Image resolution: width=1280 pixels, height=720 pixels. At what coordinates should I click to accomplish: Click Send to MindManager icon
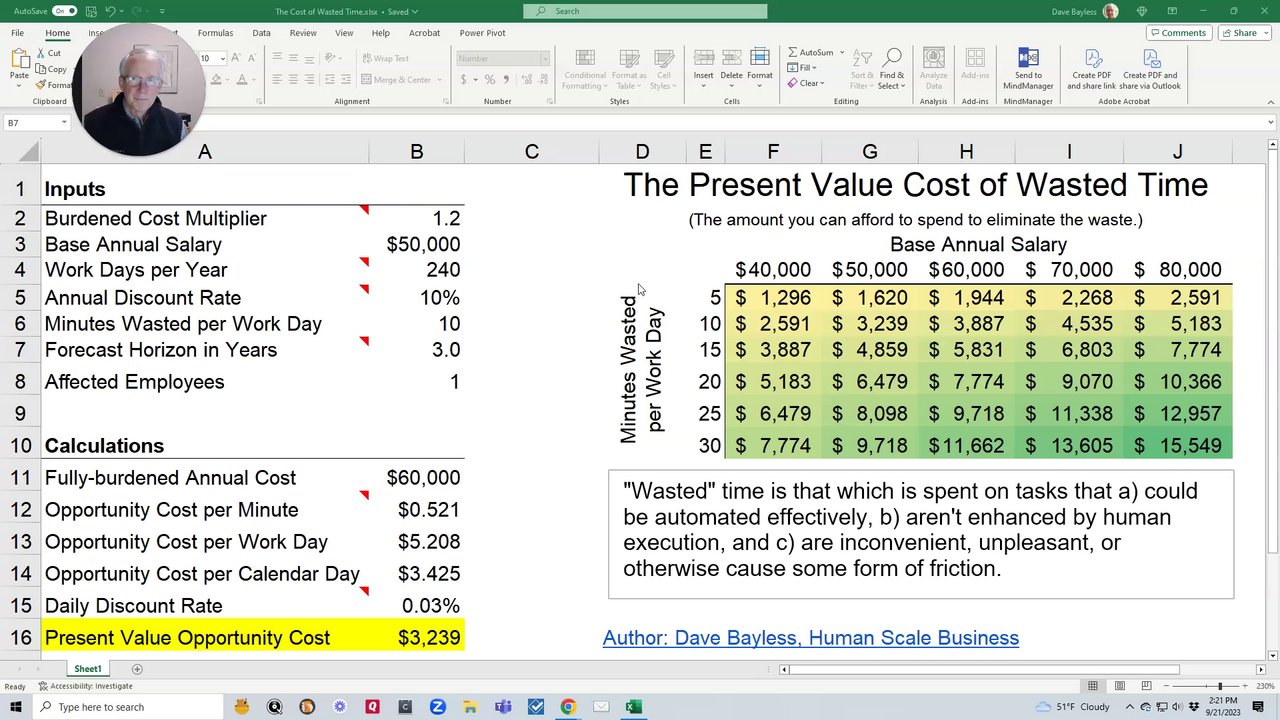(1028, 59)
